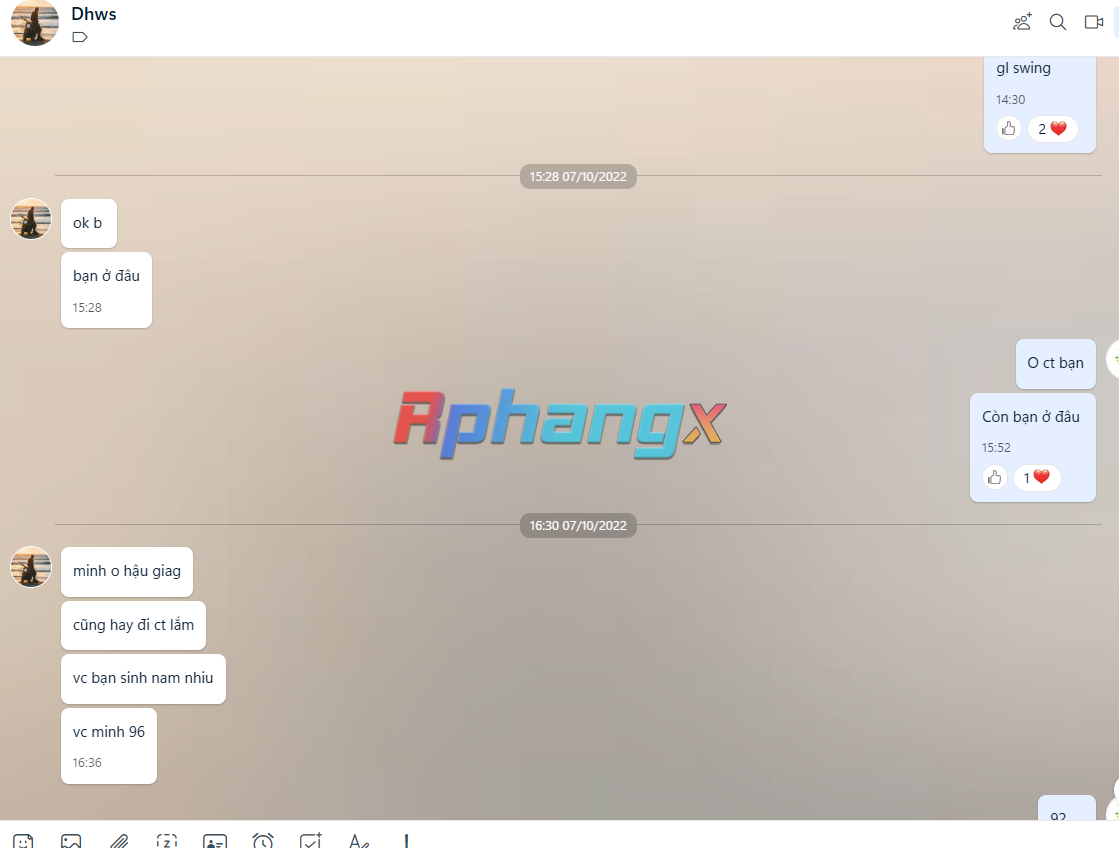Open the 1 heart reaction on 'Còn bạn ở đâu'
Viewport: 1119px width, 848px height.
(1037, 478)
